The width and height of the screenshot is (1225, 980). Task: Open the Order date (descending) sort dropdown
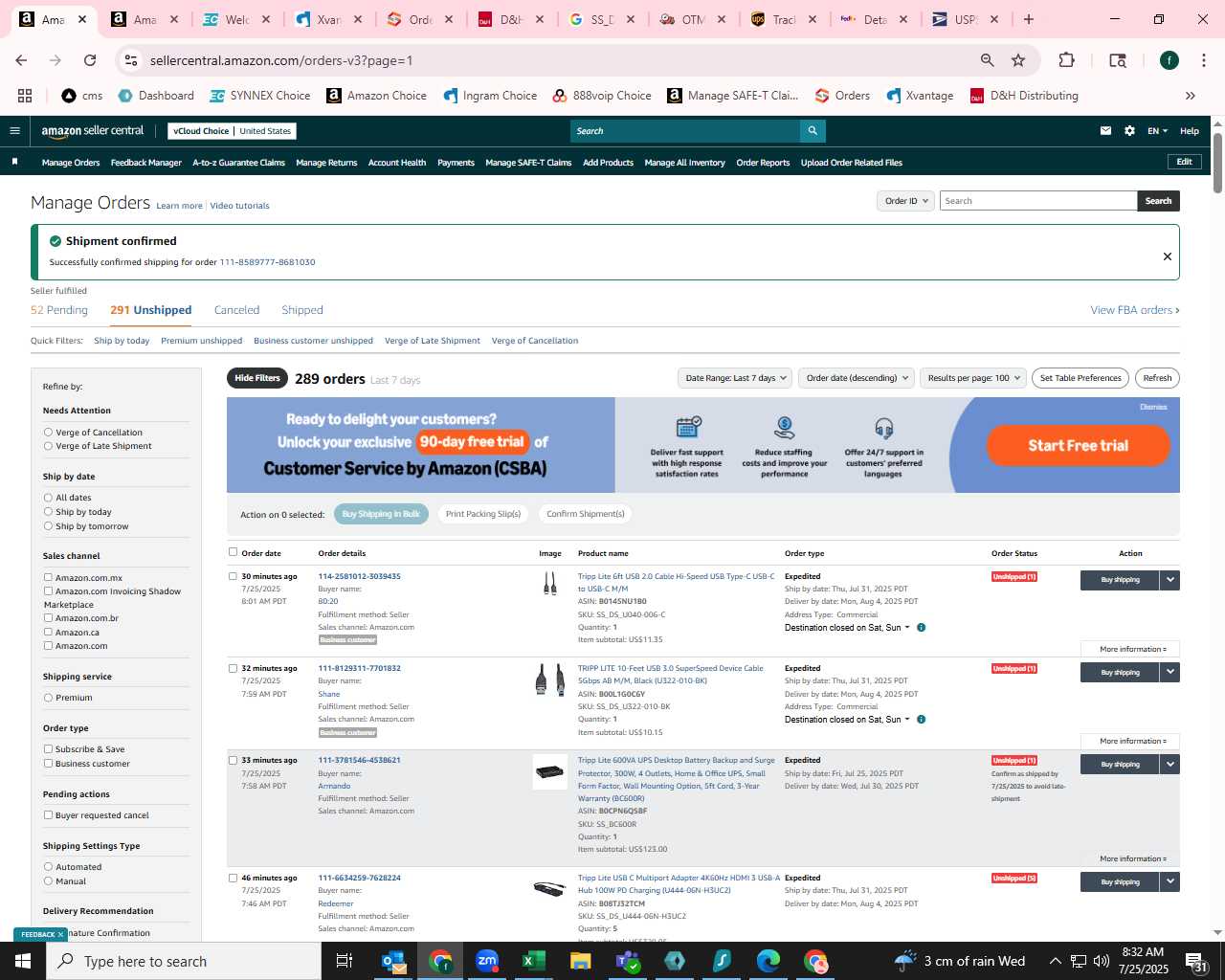pos(857,378)
